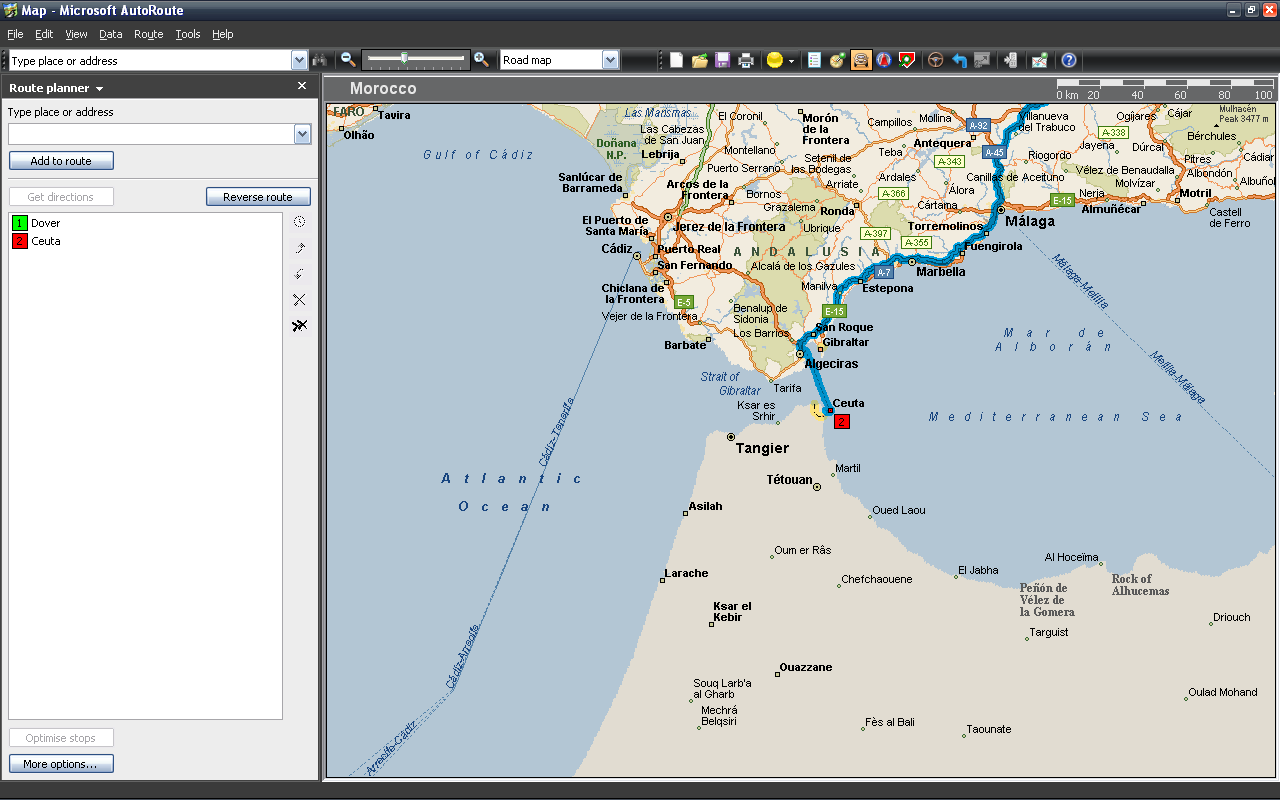The image size is (1280, 800).
Task: Click the Help question mark icon
Action: coord(1068,60)
